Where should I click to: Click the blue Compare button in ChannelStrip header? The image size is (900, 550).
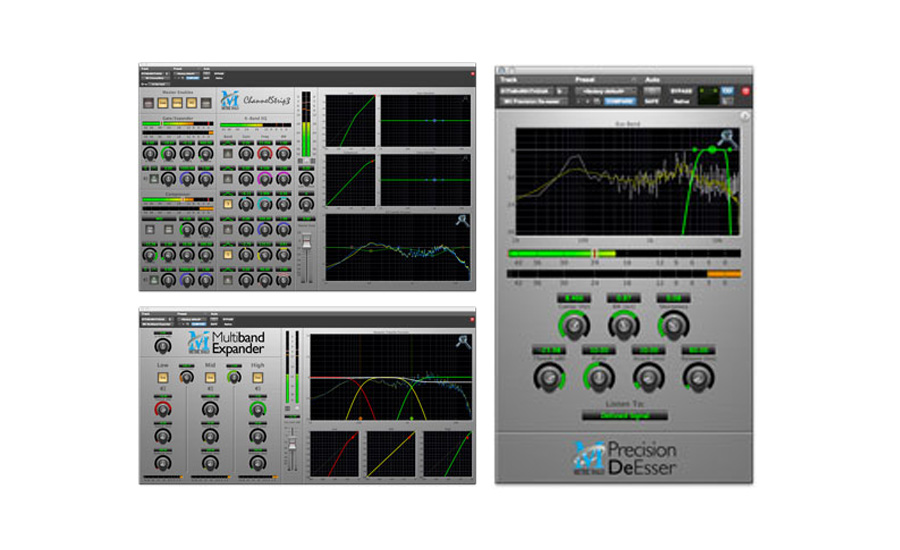pyautogui.click(x=193, y=78)
